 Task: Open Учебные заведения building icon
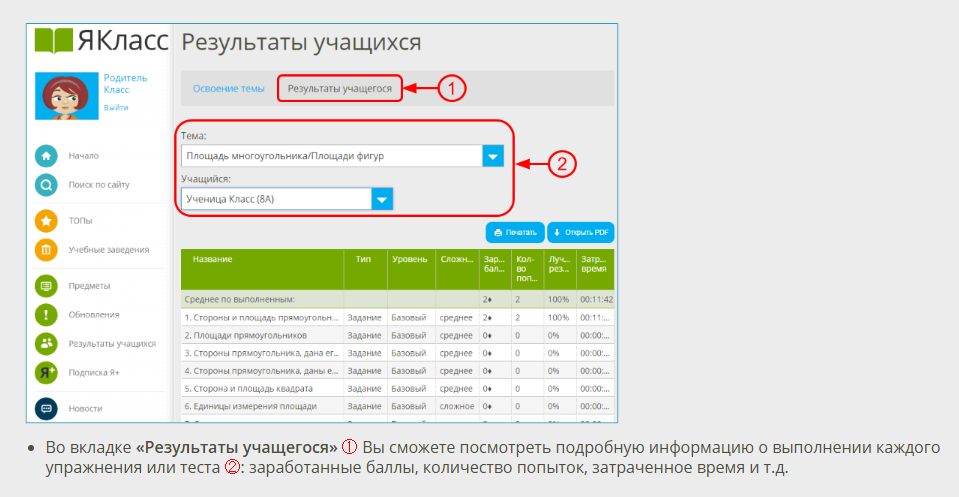46,250
